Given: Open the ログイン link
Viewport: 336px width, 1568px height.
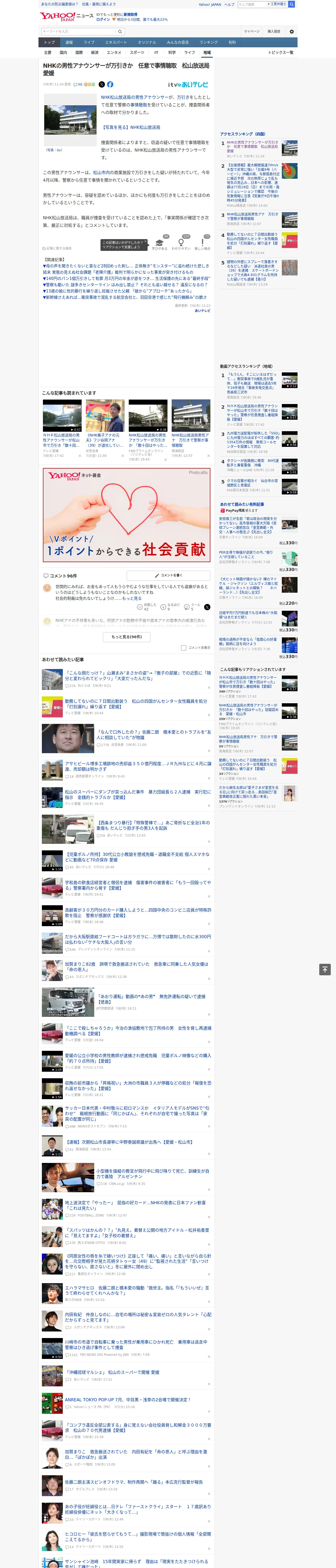Looking at the screenshot, I should (x=103, y=20).
